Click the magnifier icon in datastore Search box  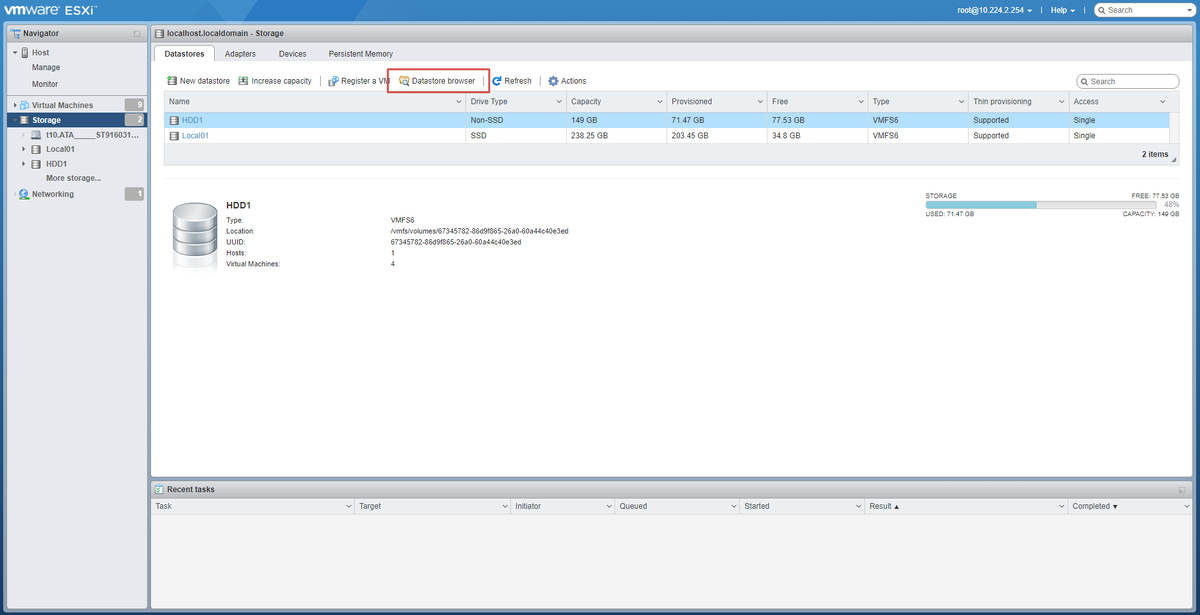click(1084, 82)
